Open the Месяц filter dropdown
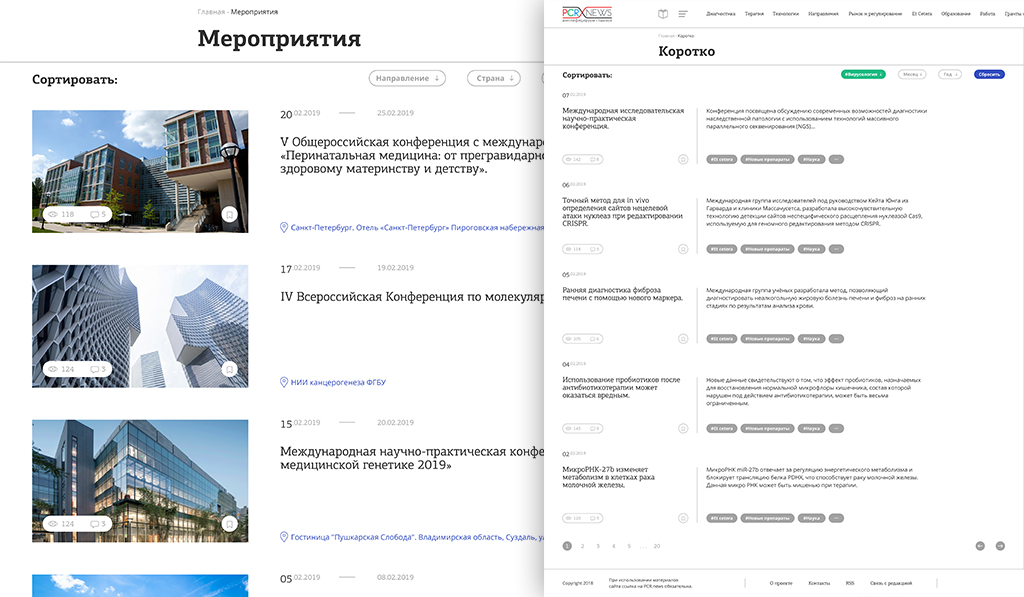Image resolution: width=1024 pixels, height=597 pixels. click(x=912, y=74)
